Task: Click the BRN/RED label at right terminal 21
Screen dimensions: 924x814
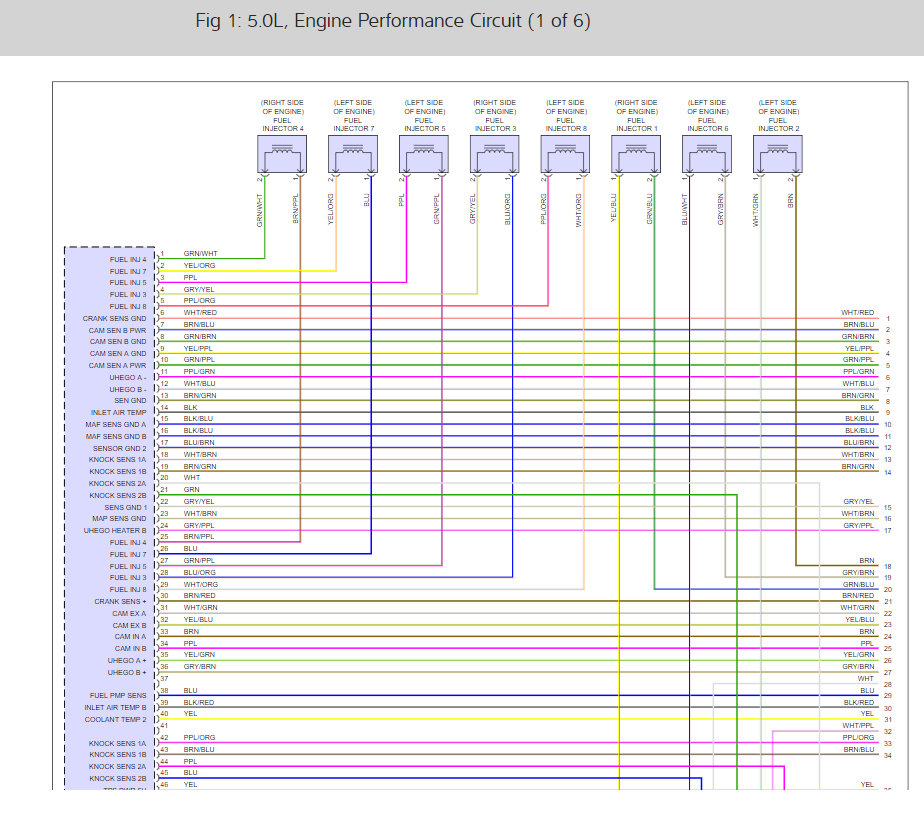Action: (858, 595)
